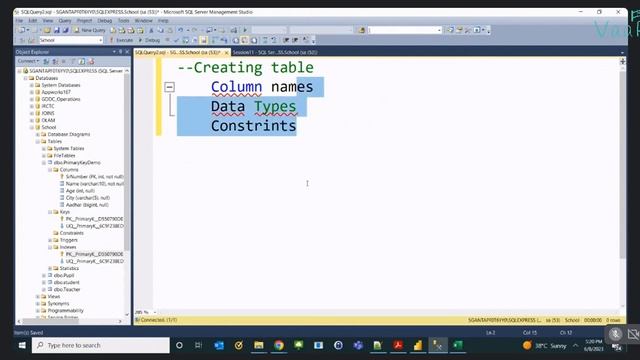Viewport: 640px width, 360px height.
Task: Click the '--Creating table' comment line
Action: [246, 67]
